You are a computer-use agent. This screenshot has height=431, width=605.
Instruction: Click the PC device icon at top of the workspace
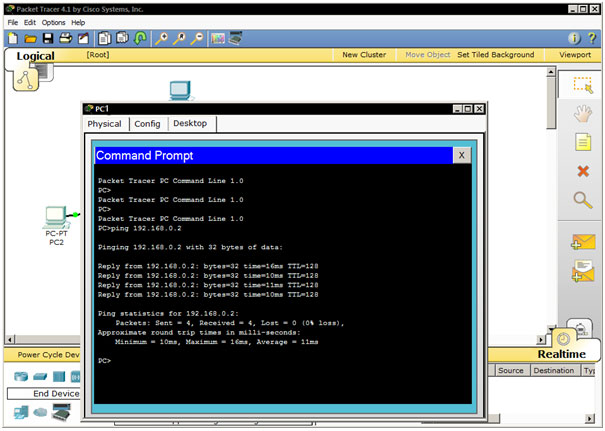pos(181,91)
